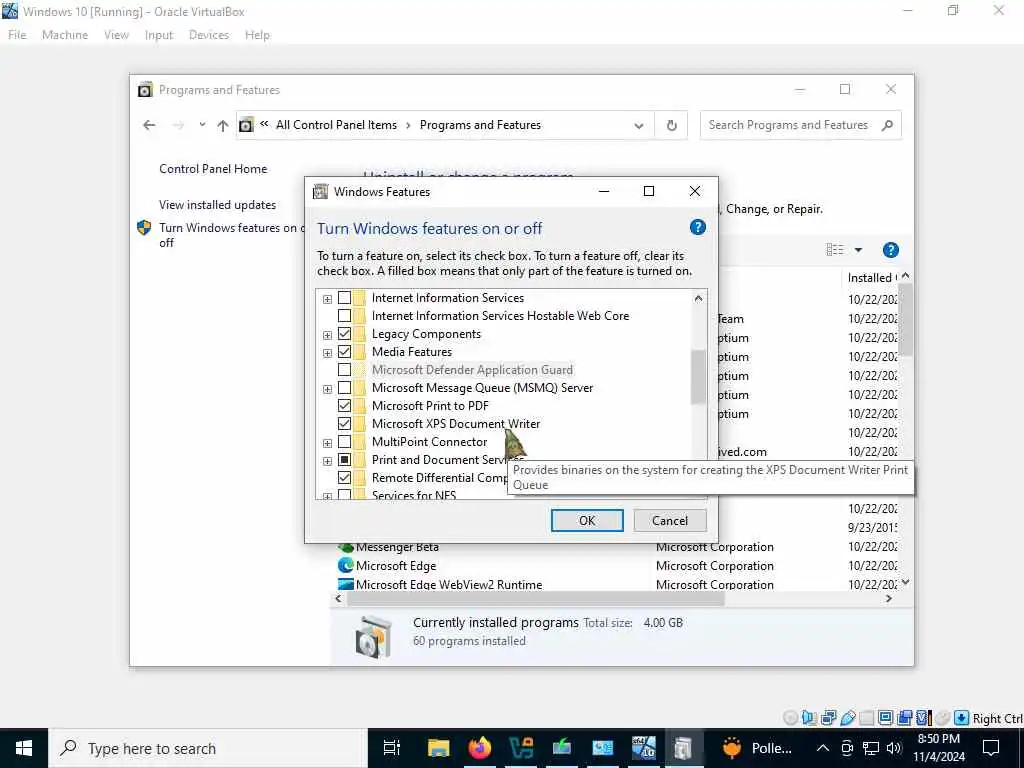Click the Microsoft Edge program icon
Image resolution: width=1024 pixels, height=768 pixels.
[x=345, y=566]
